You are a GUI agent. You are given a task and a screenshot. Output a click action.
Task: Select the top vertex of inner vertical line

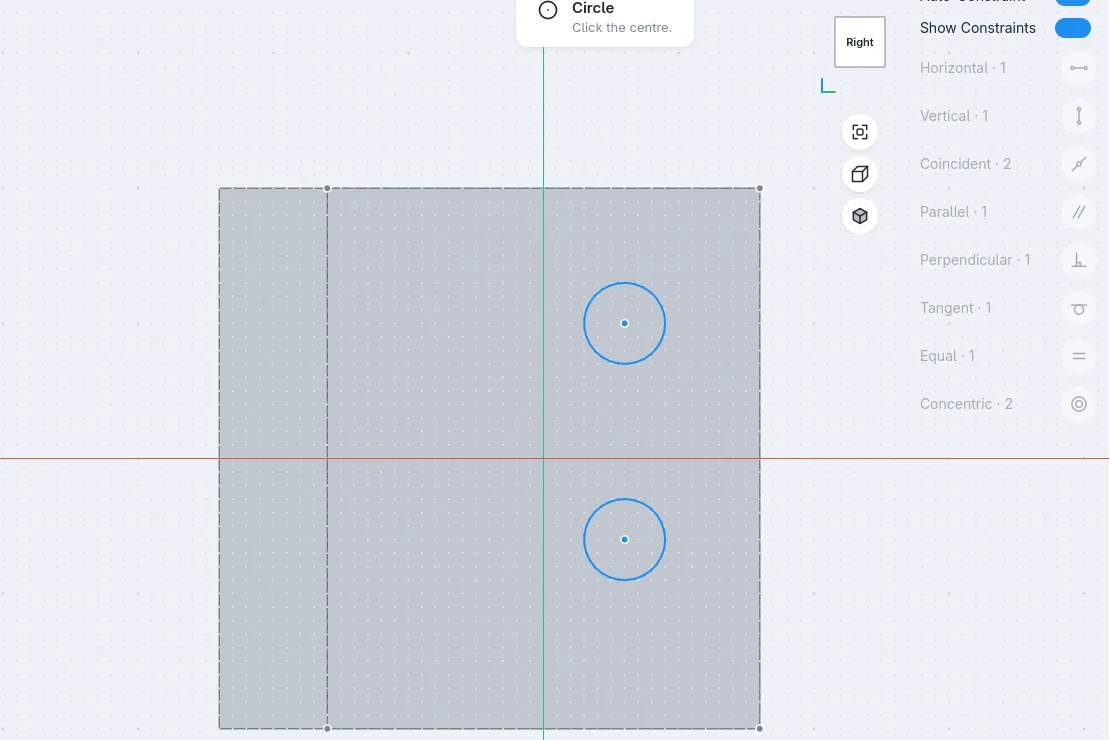[327, 188]
